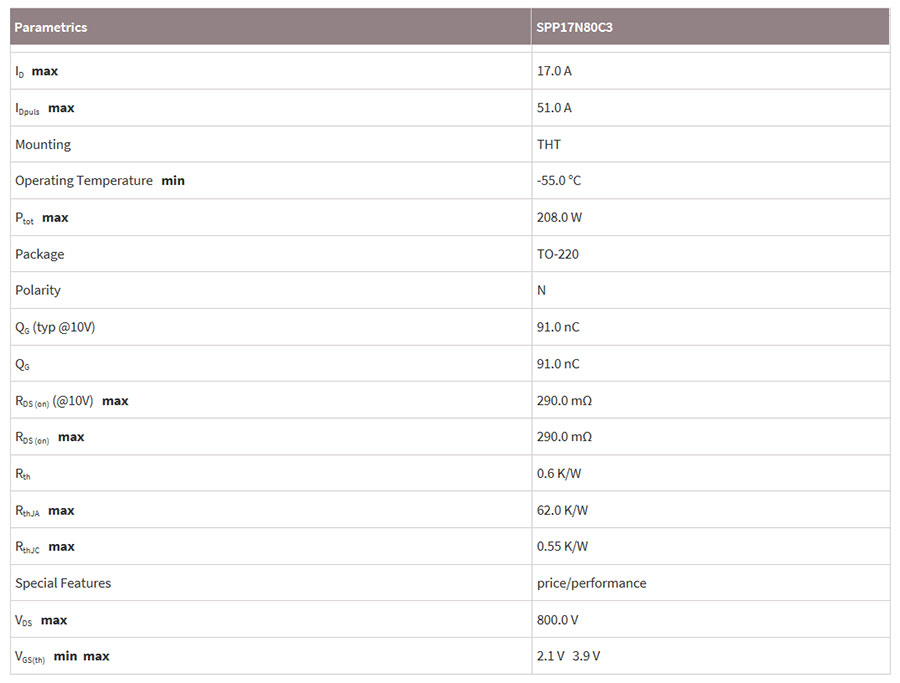Select the "N" polarity value
The image size is (900, 683).
(x=541, y=290)
